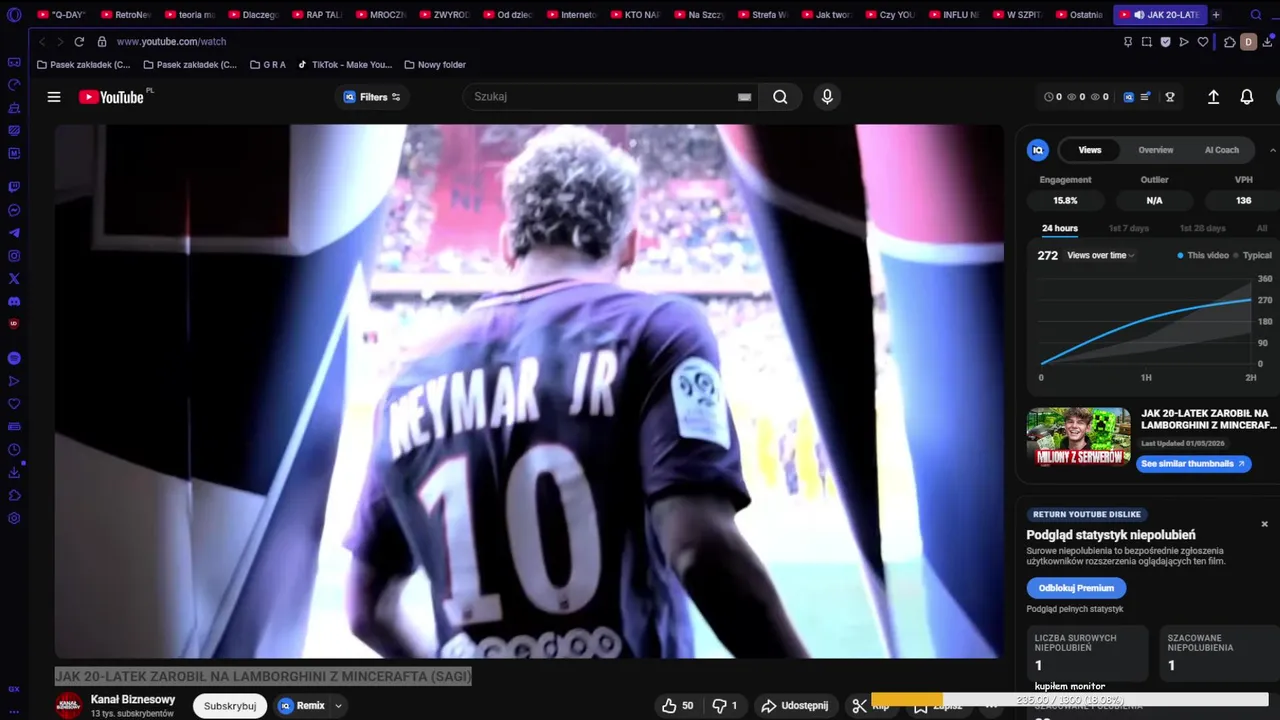The width and height of the screenshot is (1280, 720).
Task: Click the upload arrow icon in header
Action: (1213, 97)
